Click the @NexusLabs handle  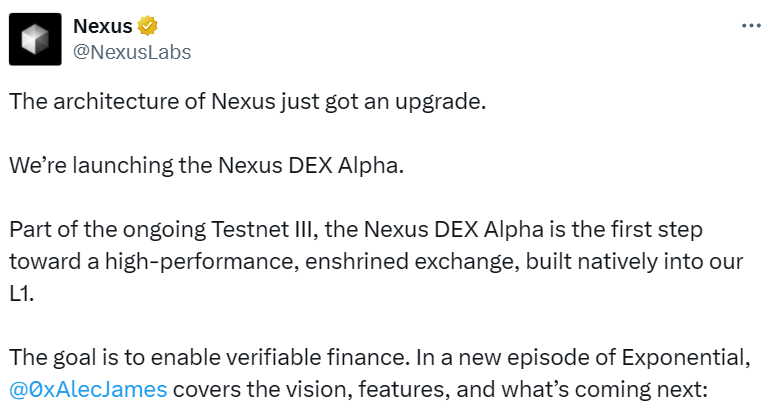(x=133, y=51)
